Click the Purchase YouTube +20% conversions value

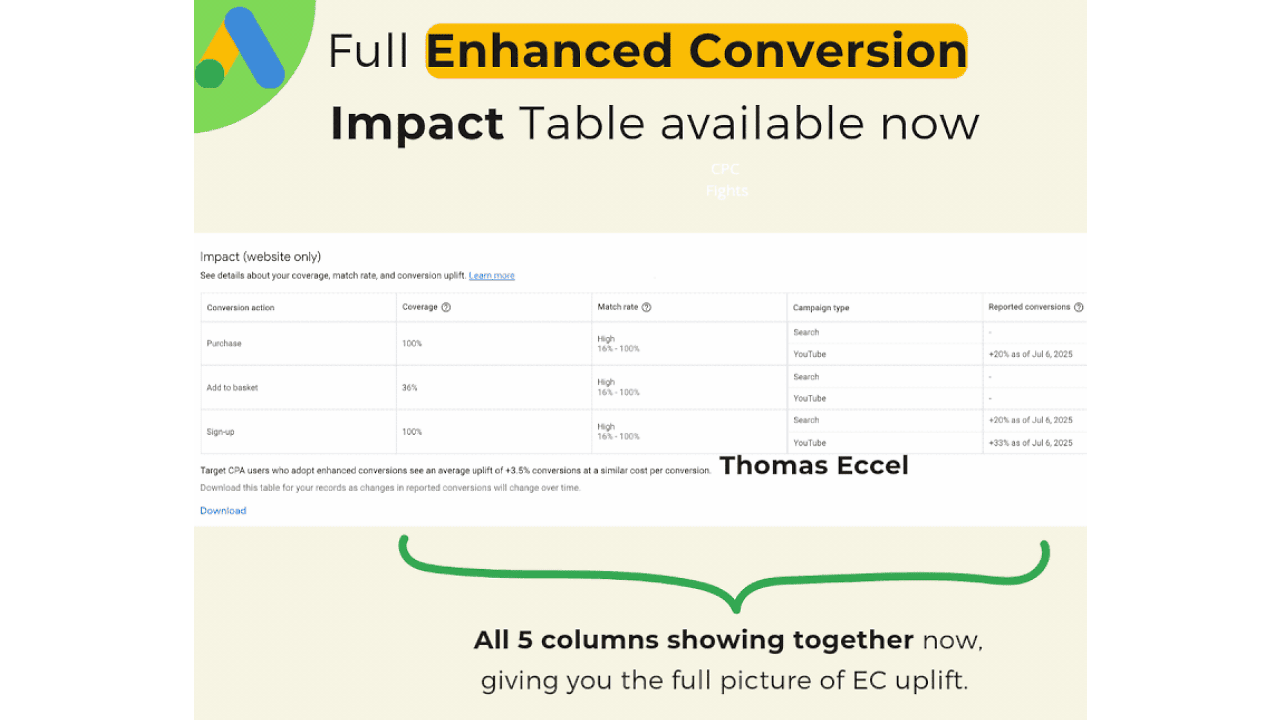tap(1030, 354)
